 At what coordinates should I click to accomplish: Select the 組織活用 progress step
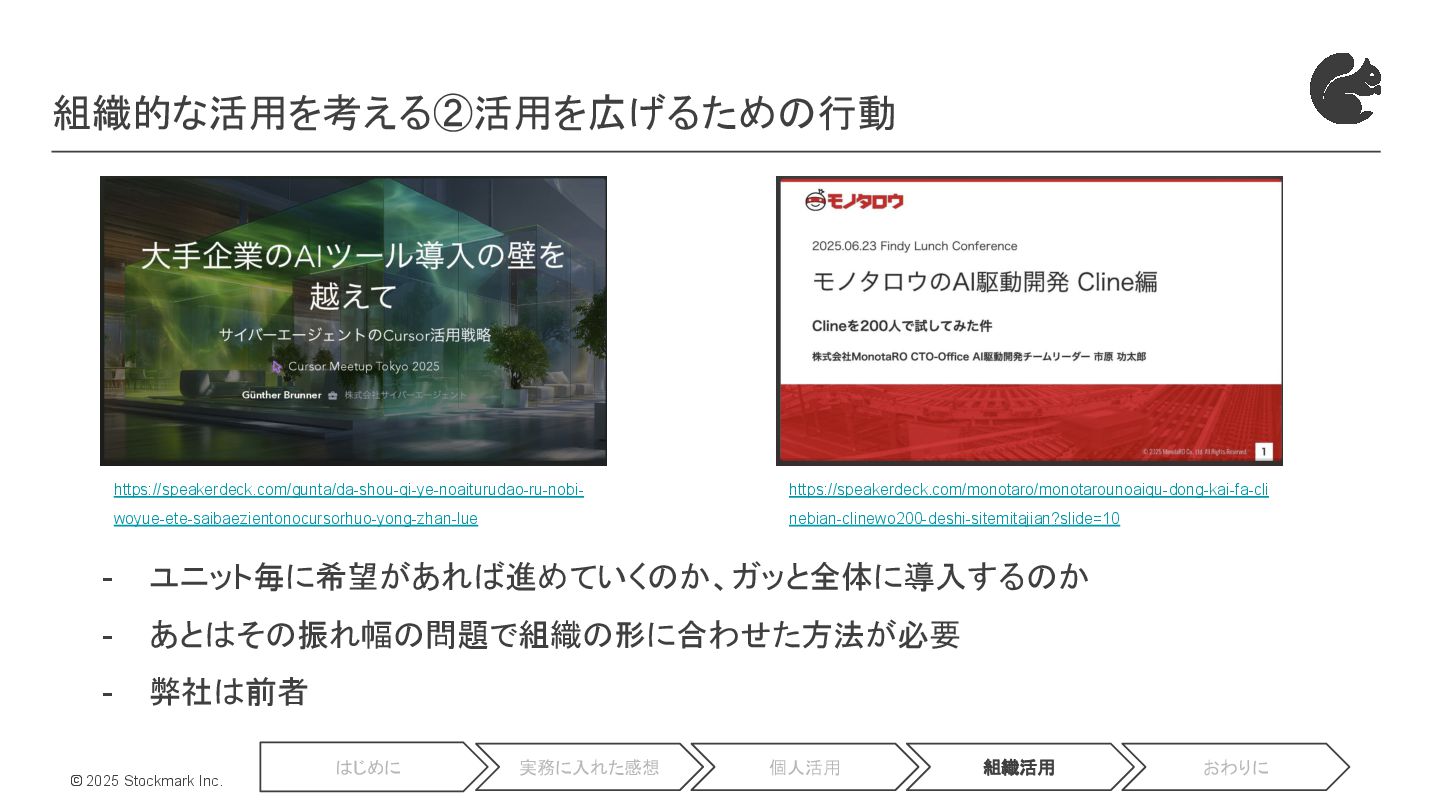coord(1019,768)
